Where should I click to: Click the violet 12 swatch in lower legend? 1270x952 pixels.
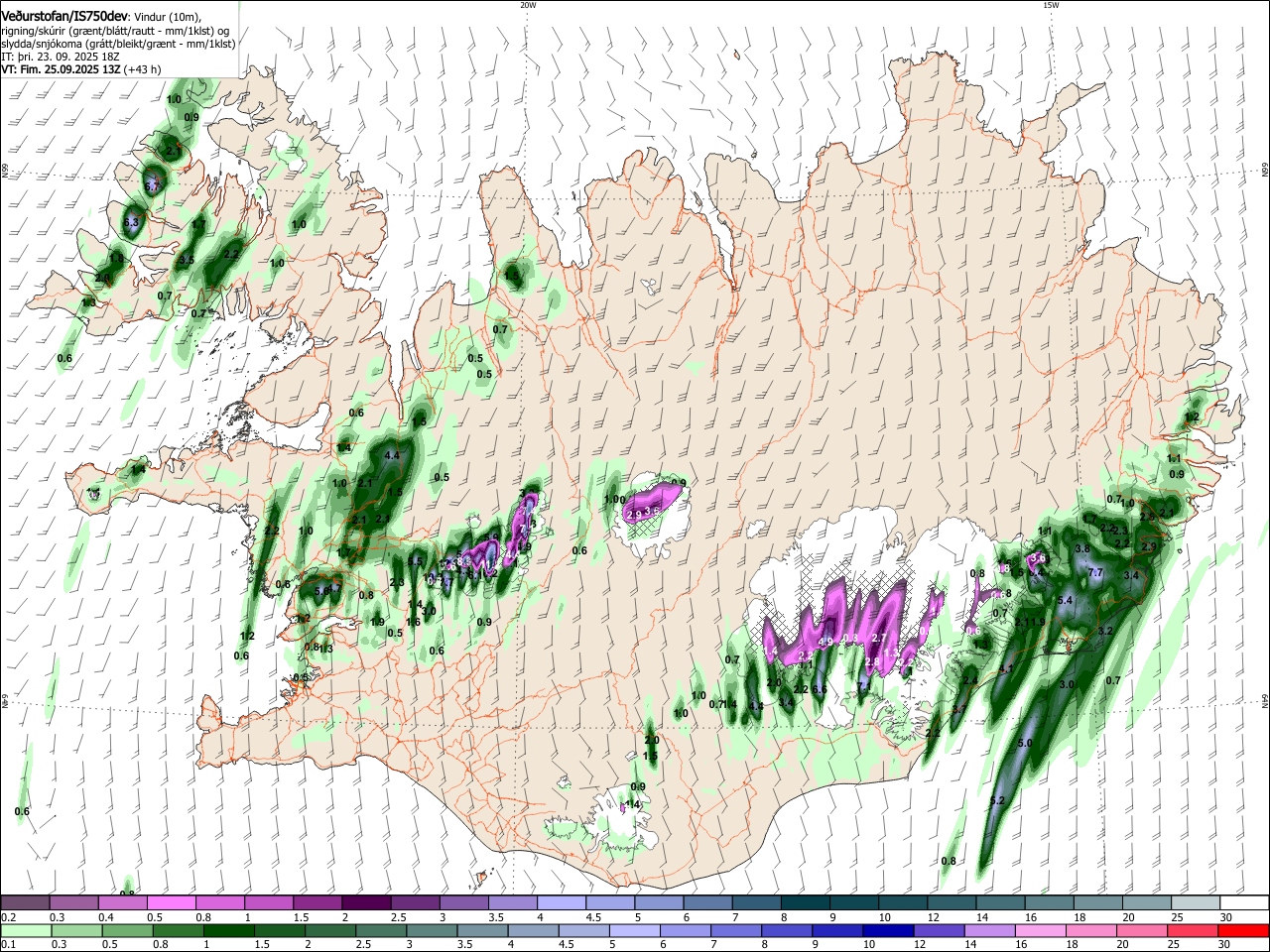point(939,930)
